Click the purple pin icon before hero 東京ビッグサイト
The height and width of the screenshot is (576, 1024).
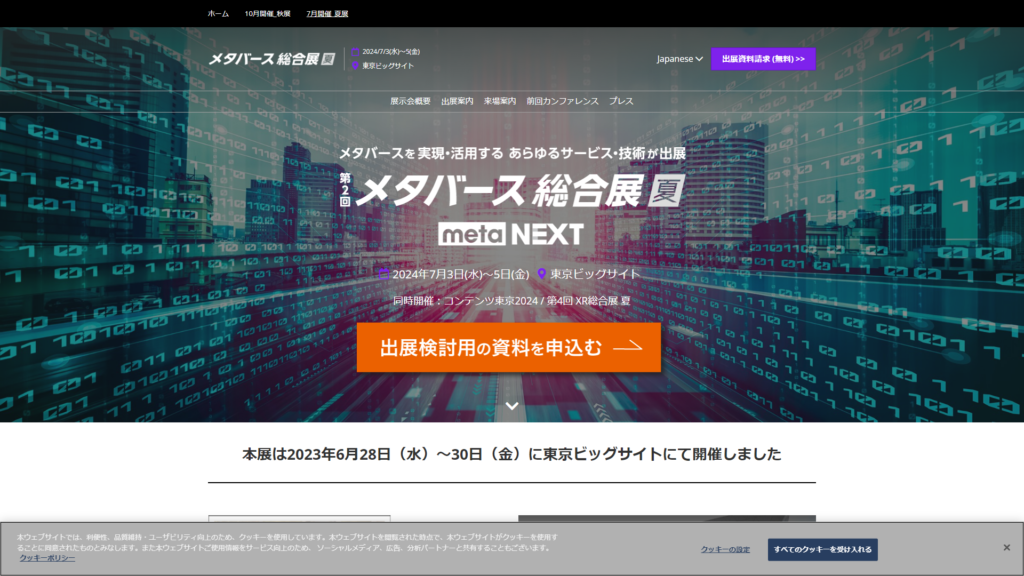click(541, 274)
